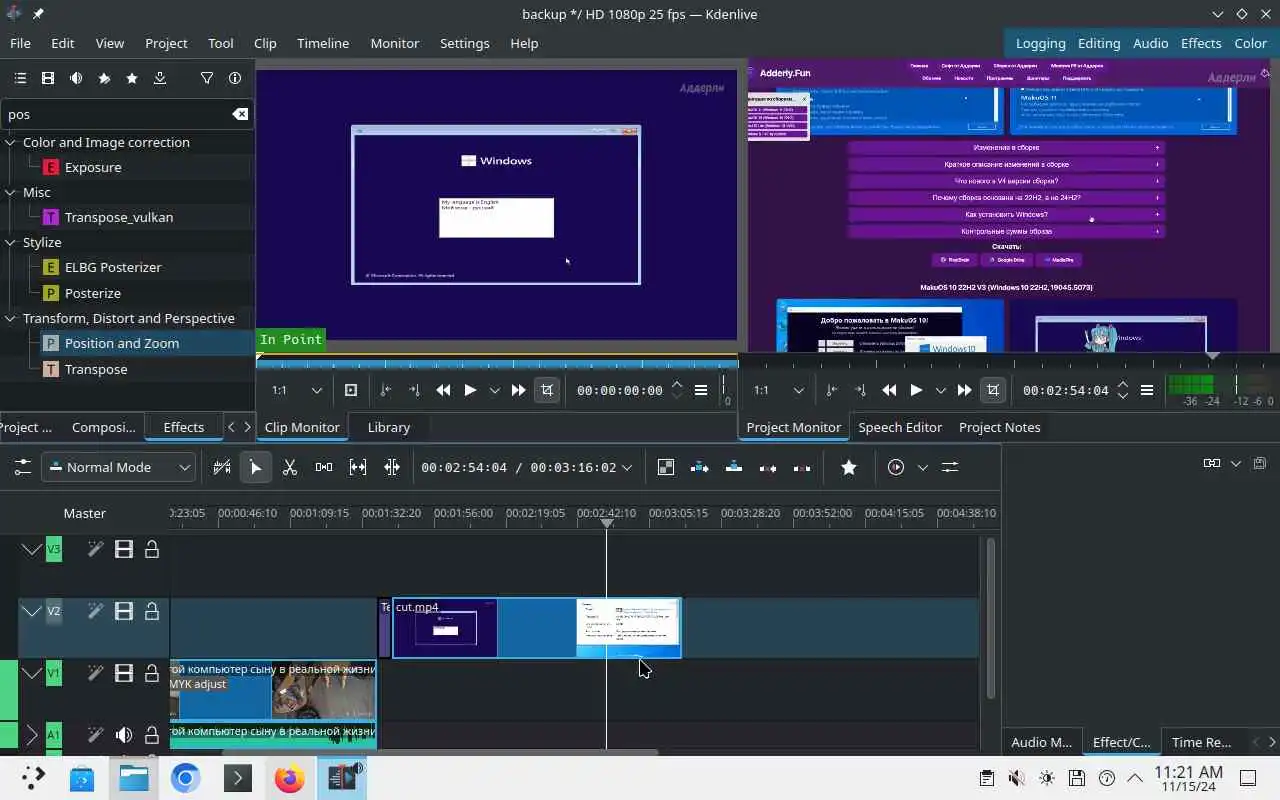Switch to the Effects tab
The image size is (1280, 800).
coord(183,427)
